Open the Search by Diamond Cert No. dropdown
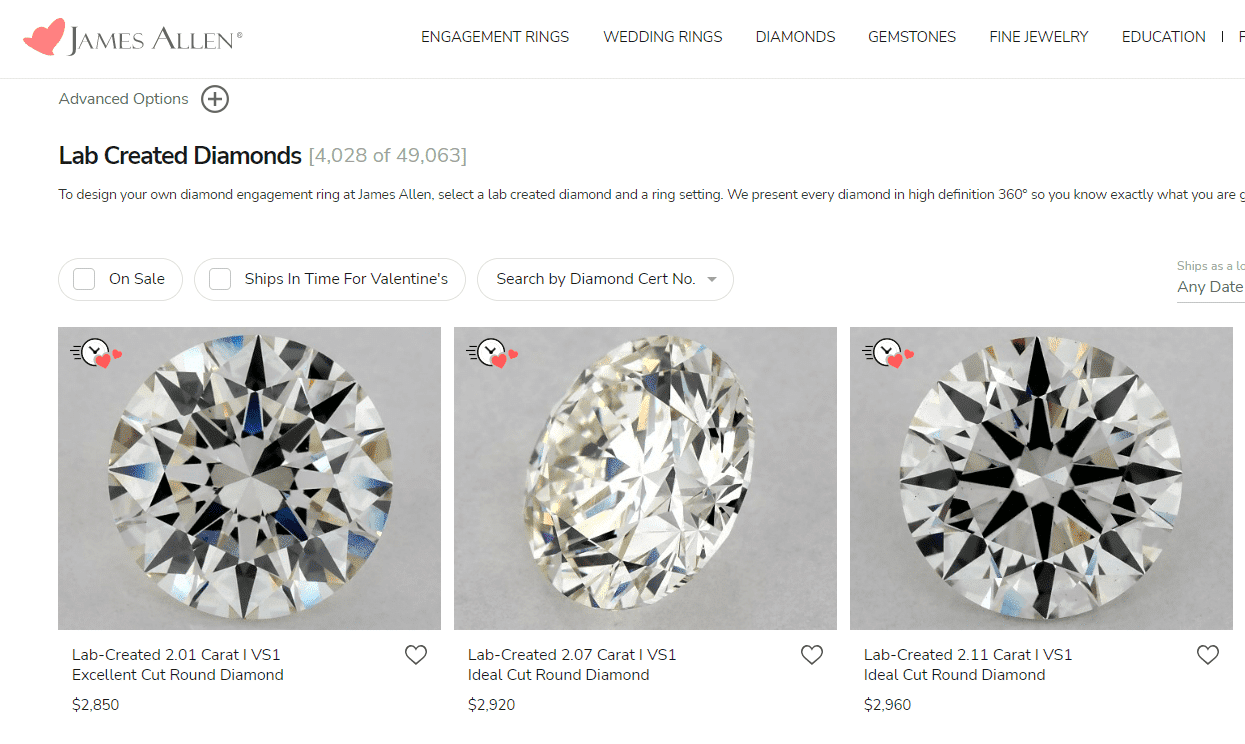The height and width of the screenshot is (744, 1245). click(604, 279)
